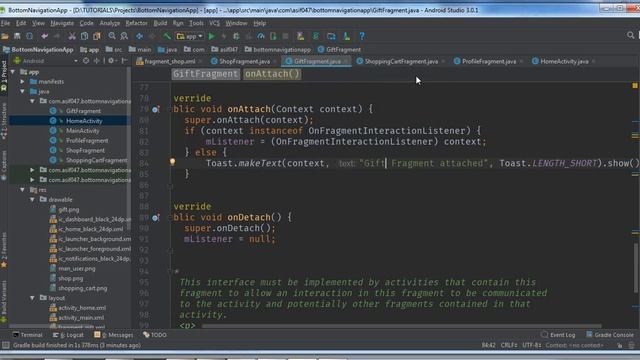Click the onAttach() editor breadcrumb

(272, 74)
